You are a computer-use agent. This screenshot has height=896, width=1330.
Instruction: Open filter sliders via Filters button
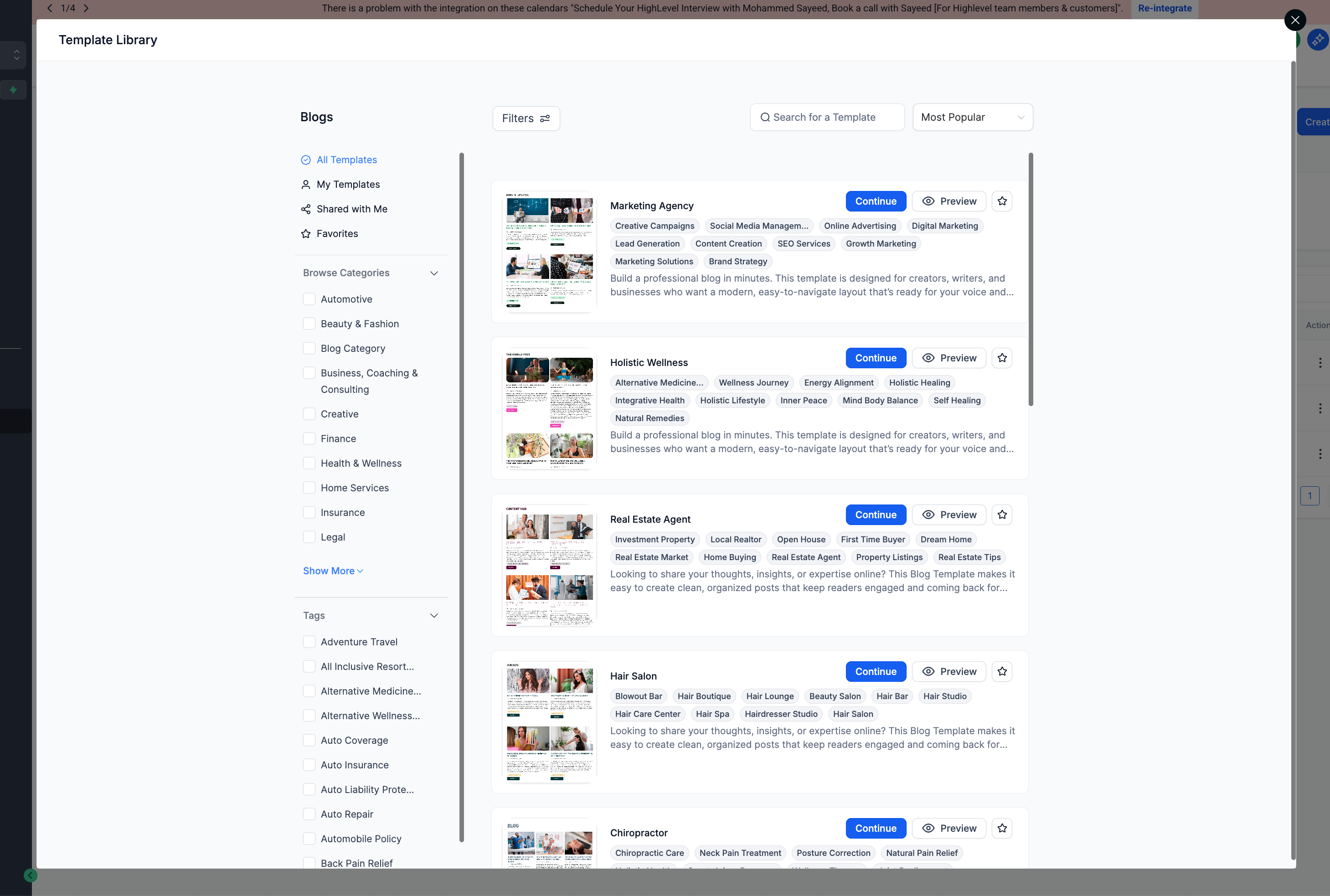pyautogui.click(x=526, y=118)
